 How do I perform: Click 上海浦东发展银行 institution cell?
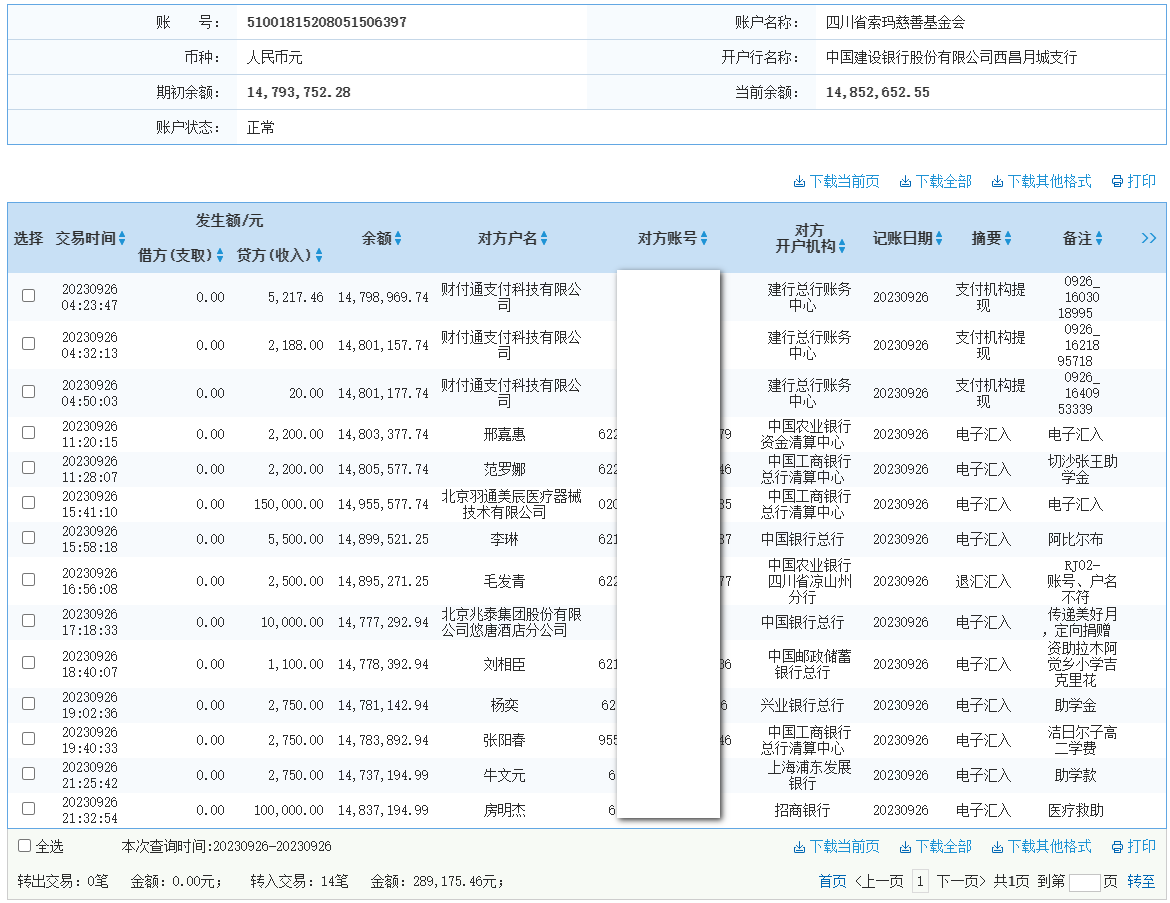[809, 775]
